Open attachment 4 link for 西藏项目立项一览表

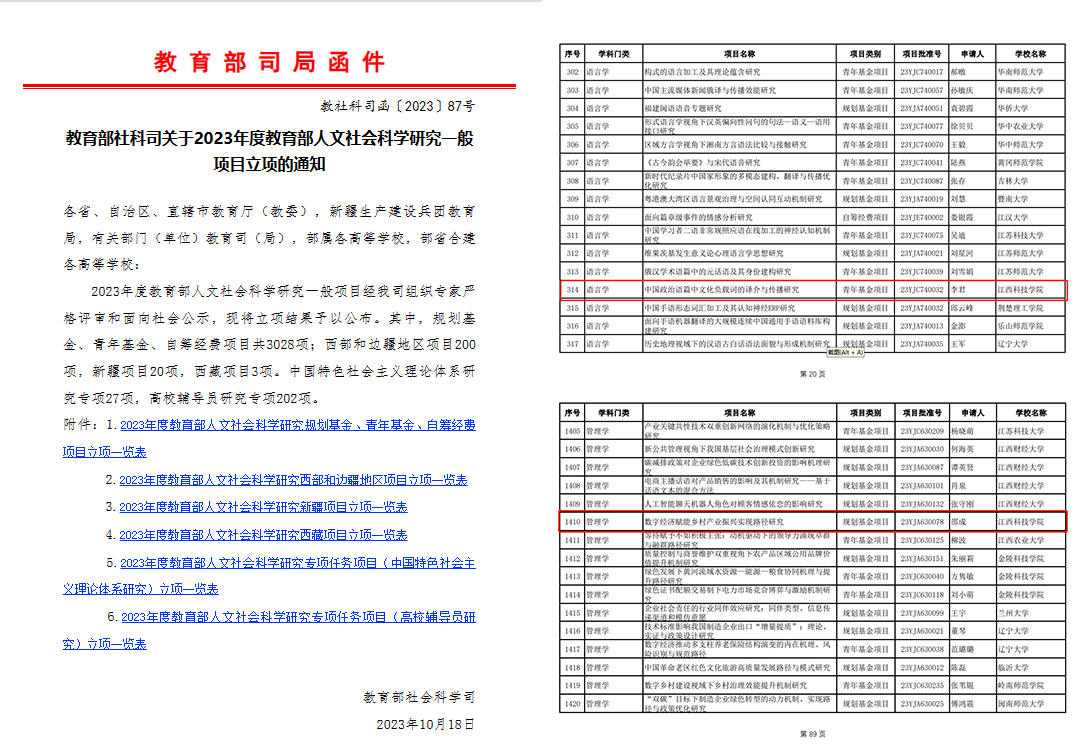[263, 535]
